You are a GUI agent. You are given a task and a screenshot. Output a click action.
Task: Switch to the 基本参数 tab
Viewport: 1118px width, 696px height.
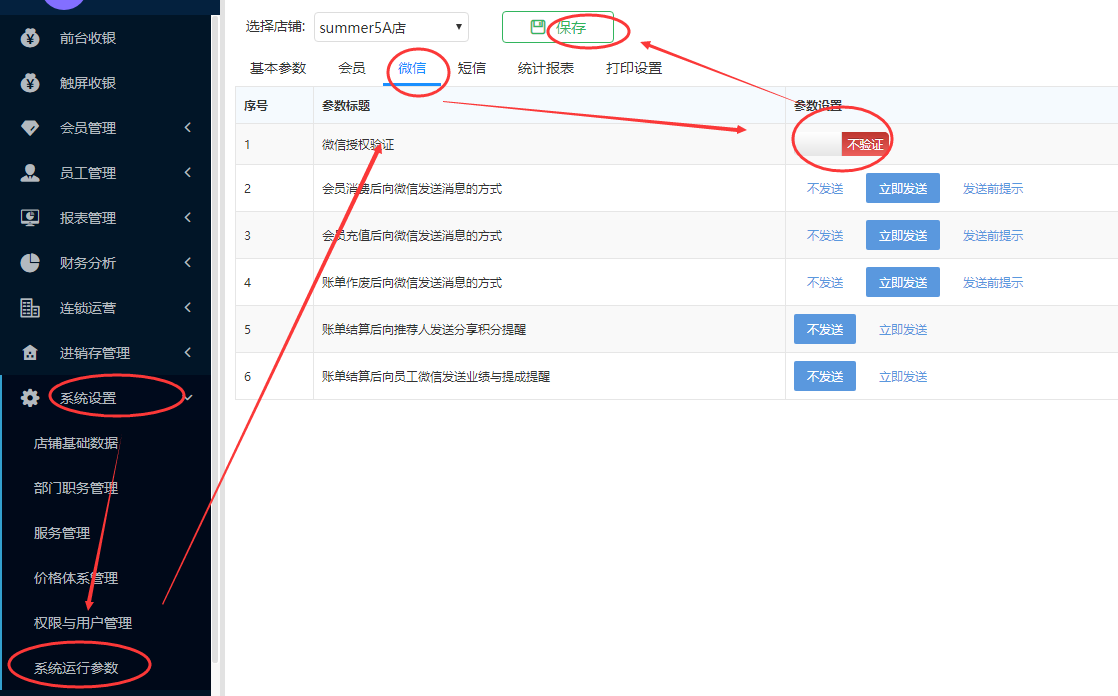click(x=278, y=68)
